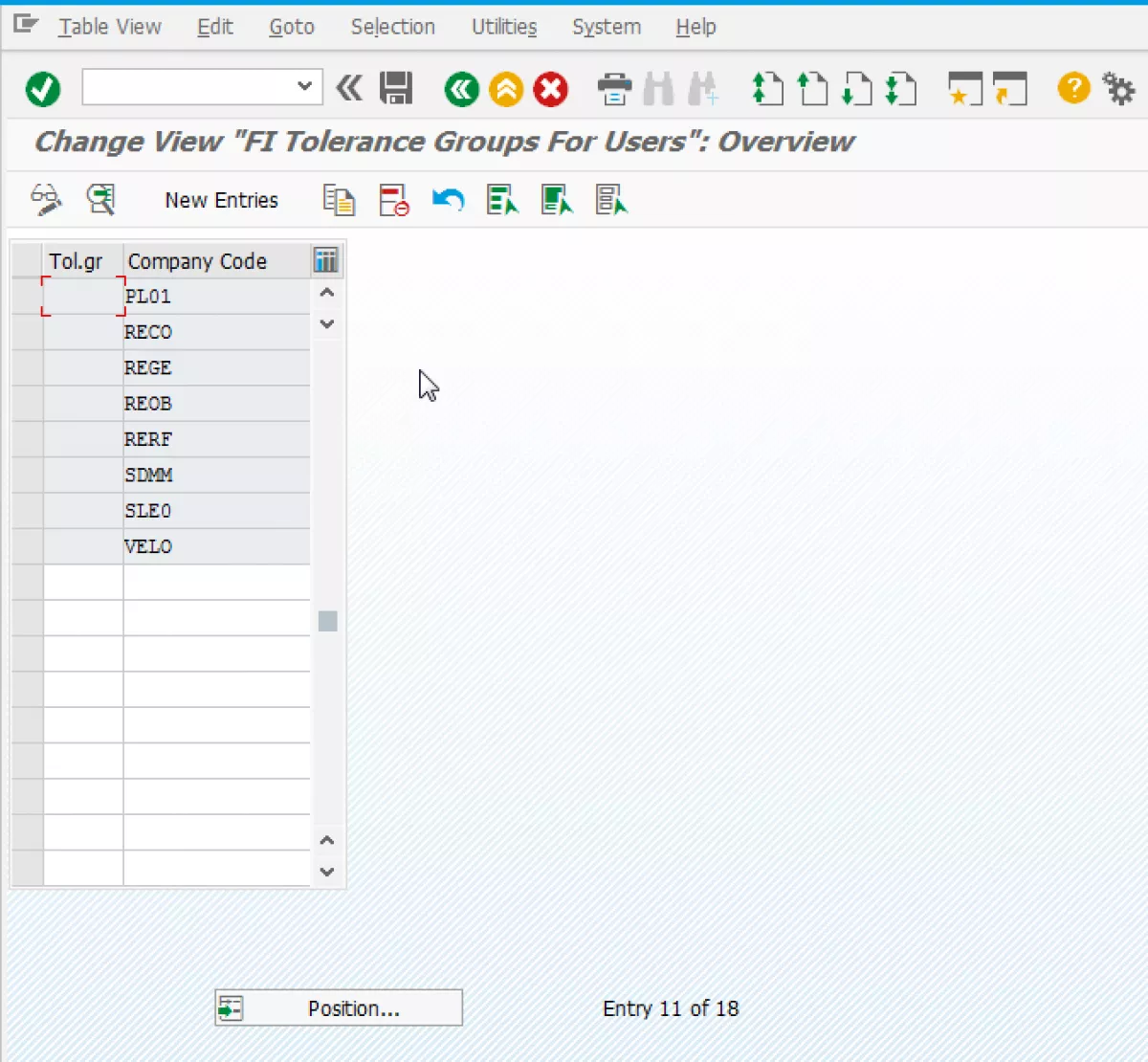This screenshot has width=1148, height=1062.
Task: Save using the floppy disk icon
Action: 396,88
